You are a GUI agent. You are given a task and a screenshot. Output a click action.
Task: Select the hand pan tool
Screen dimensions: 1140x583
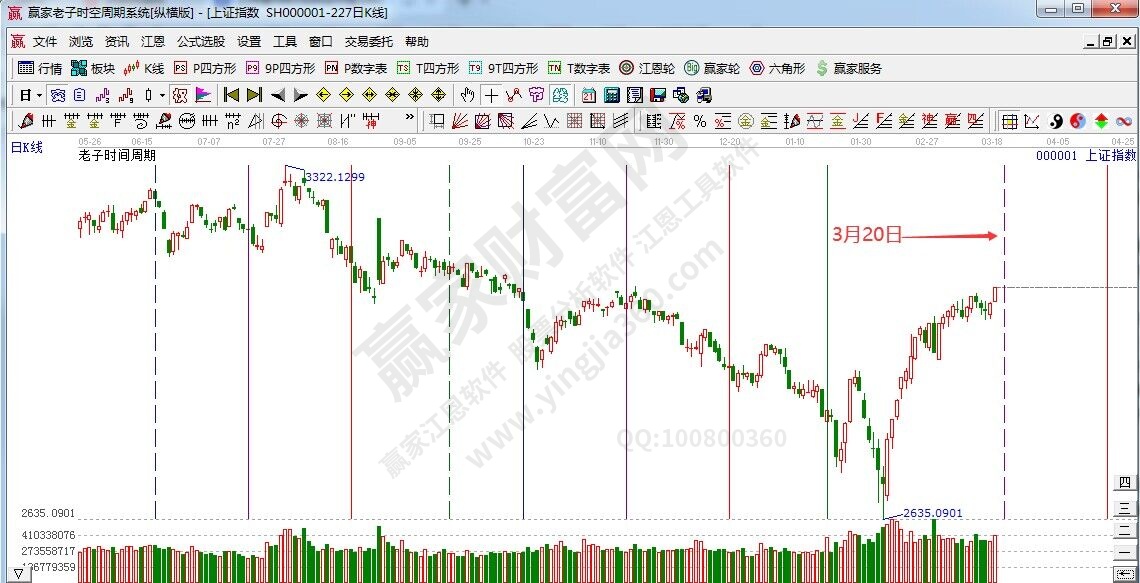pyautogui.click(x=467, y=95)
